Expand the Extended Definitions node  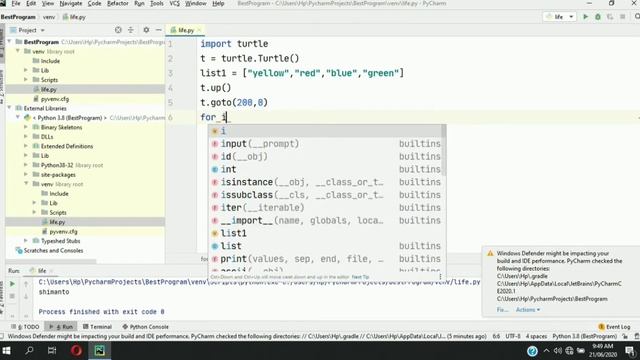tap(26, 146)
